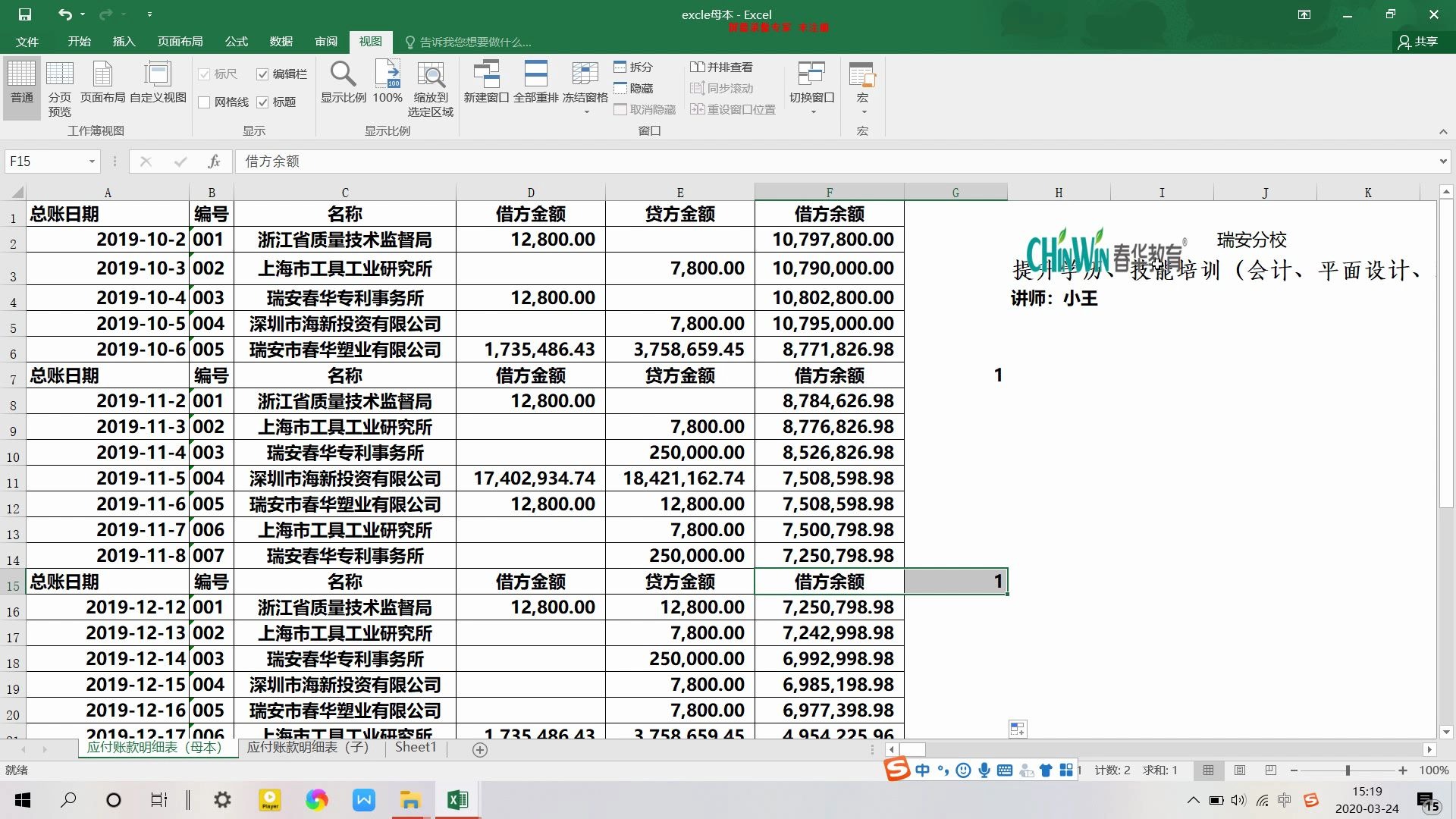Select the 视图 menu tab
The width and height of the screenshot is (1456, 819).
[369, 41]
